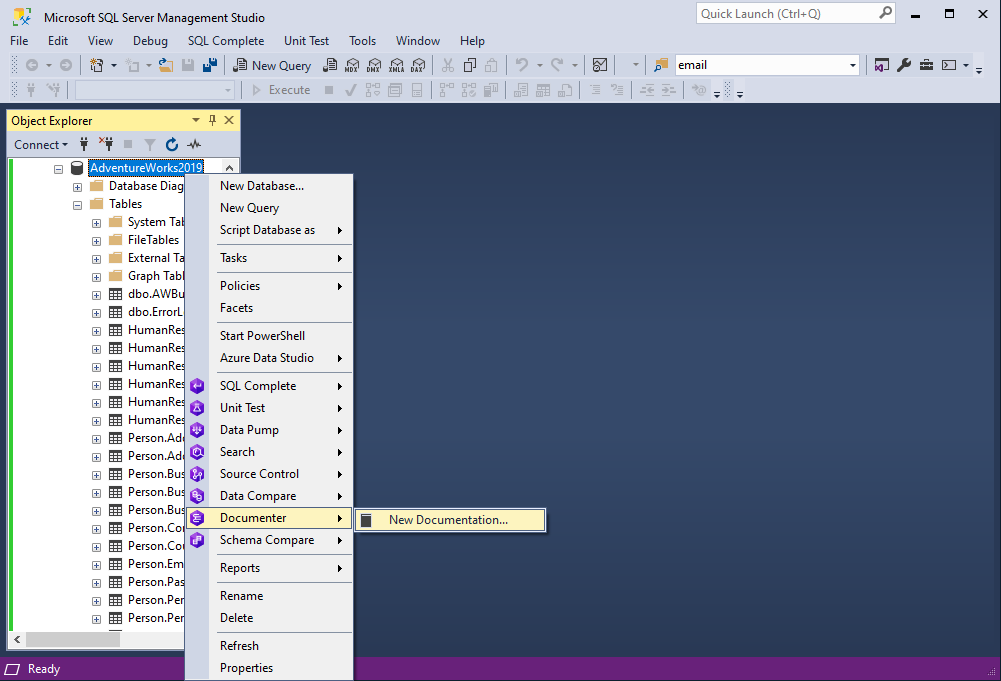Pin the Object Explorer panel

pyautogui.click(x=213, y=120)
